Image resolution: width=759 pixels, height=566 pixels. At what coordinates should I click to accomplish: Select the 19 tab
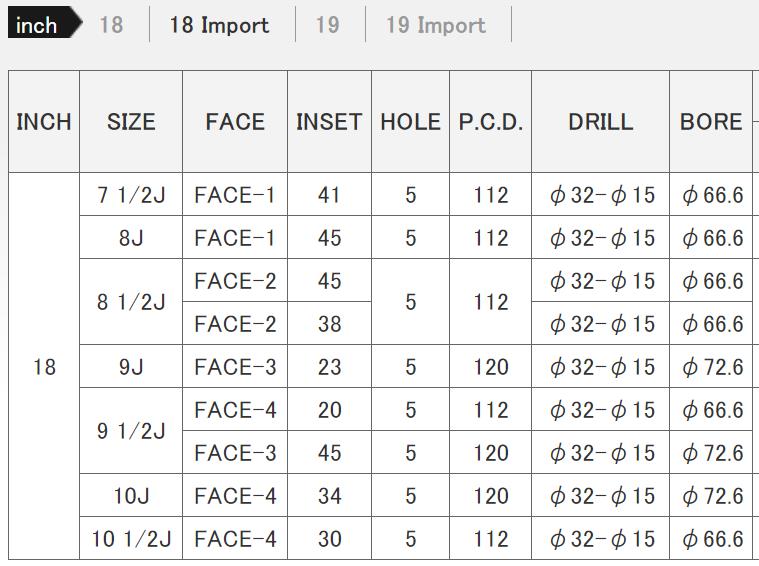click(x=327, y=25)
